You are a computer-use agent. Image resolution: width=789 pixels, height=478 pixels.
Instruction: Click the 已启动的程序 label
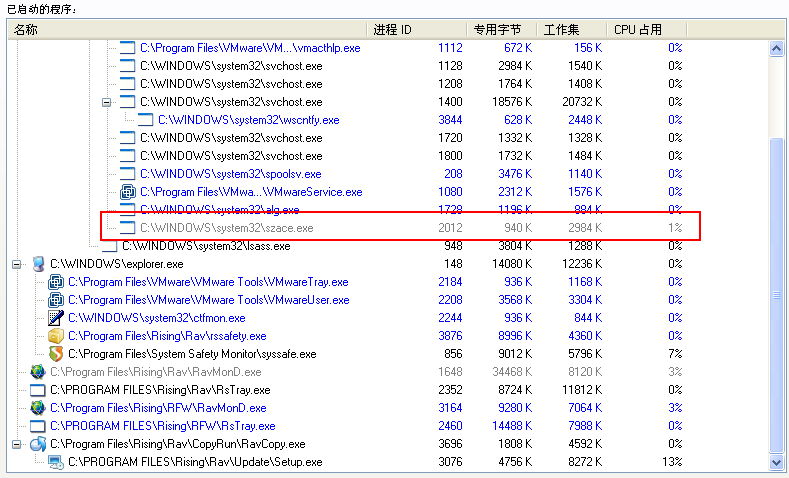[42, 9]
